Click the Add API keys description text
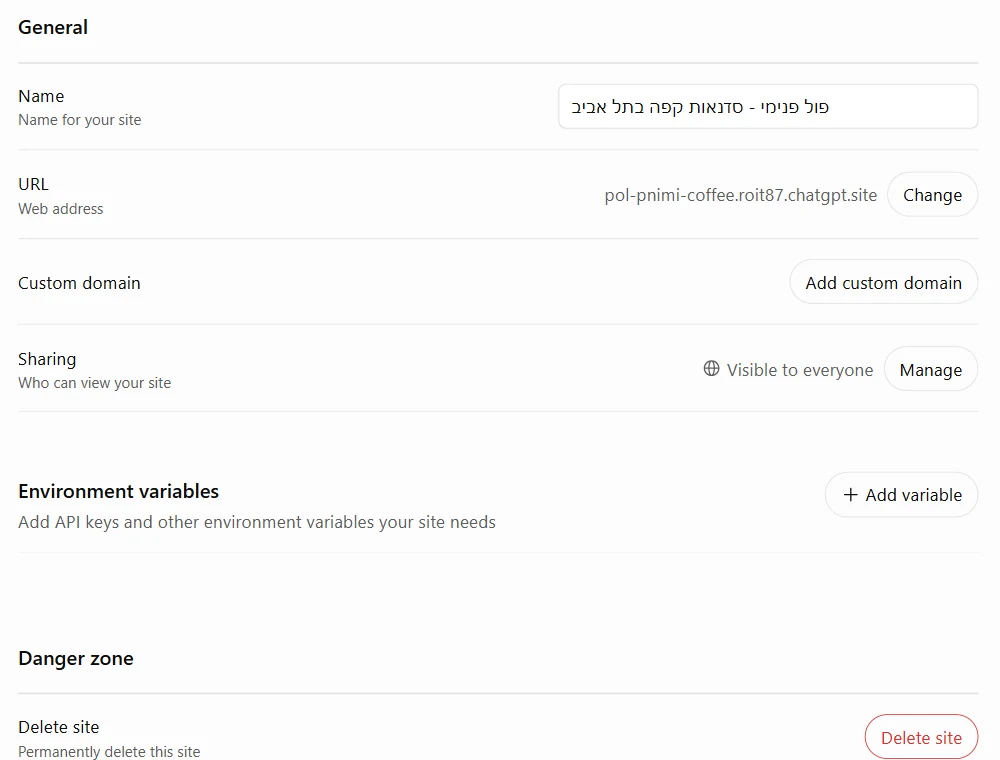 (x=257, y=522)
